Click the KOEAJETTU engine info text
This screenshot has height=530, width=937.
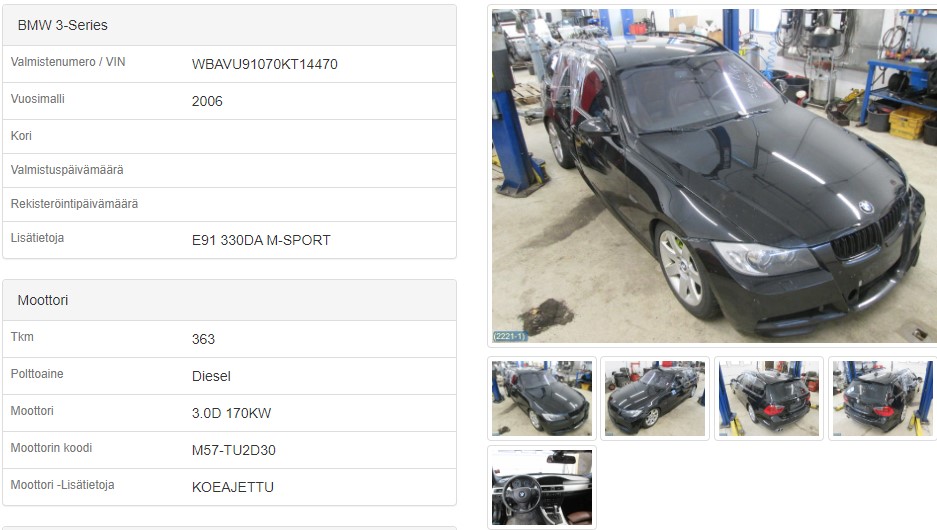(232, 488)
